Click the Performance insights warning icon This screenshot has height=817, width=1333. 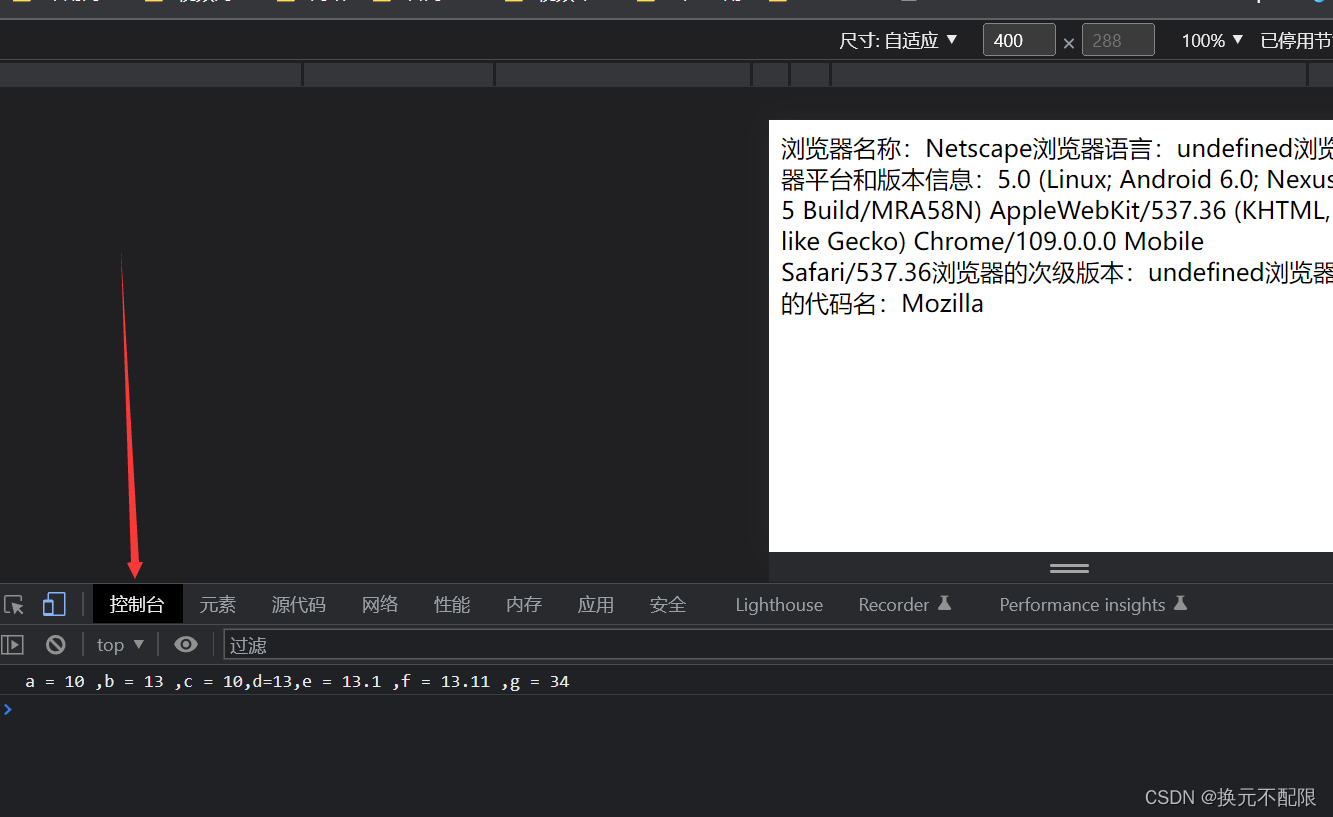1180,603
